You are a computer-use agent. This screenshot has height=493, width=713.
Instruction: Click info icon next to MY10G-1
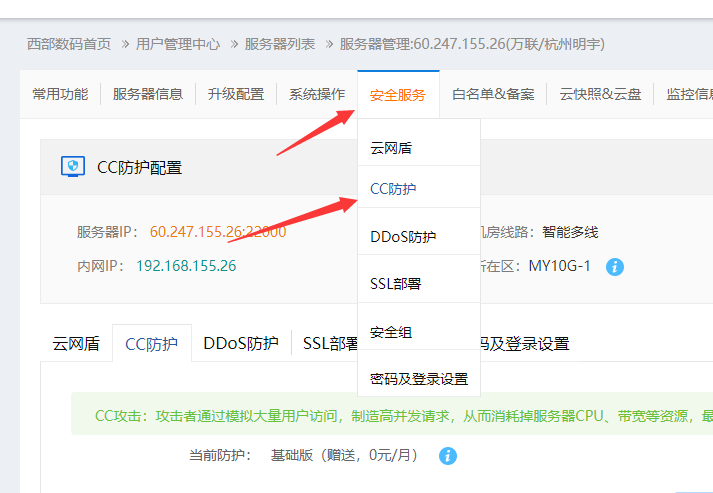(x=615, y=266)
